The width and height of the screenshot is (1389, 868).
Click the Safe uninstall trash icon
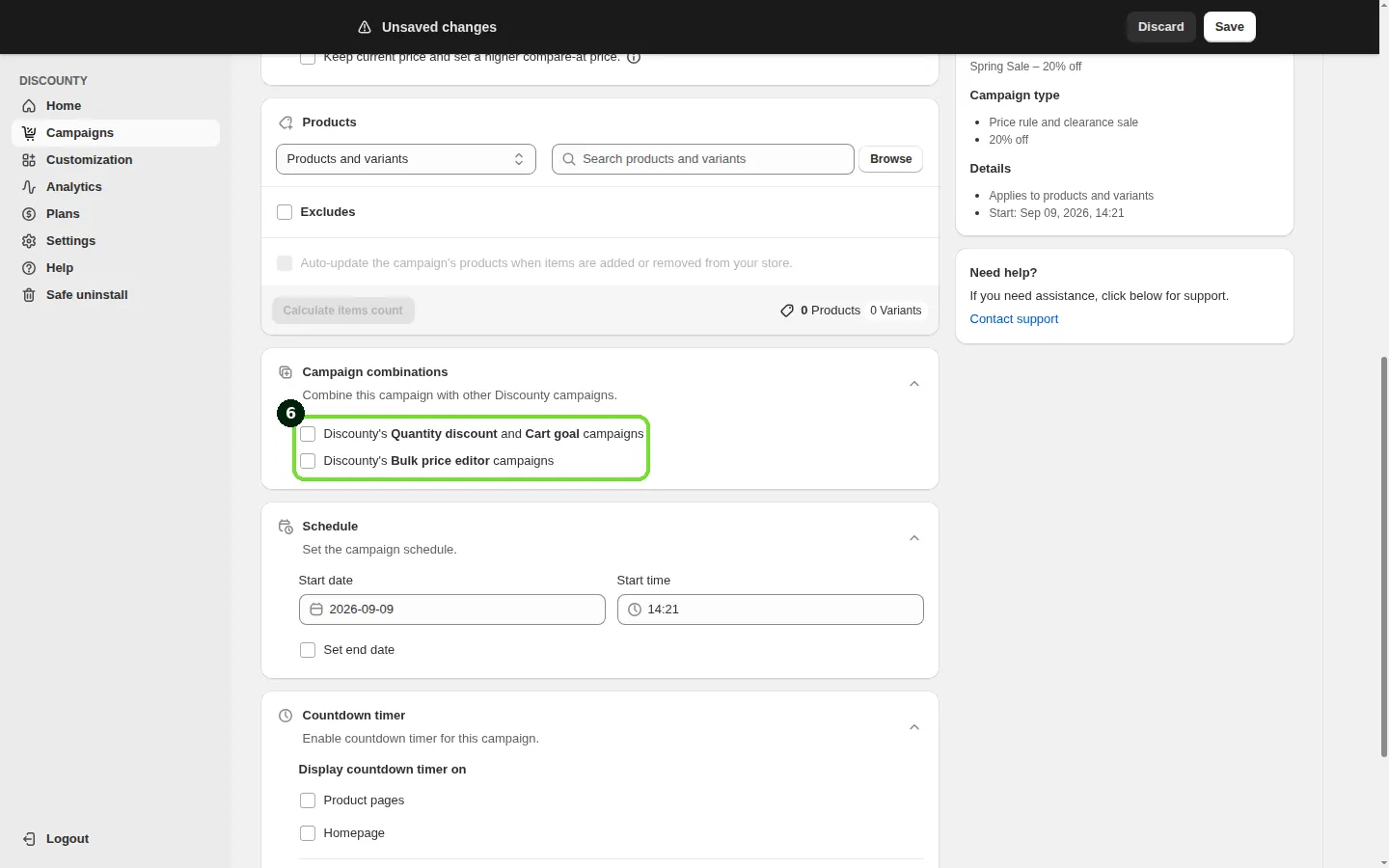[29, 295]
